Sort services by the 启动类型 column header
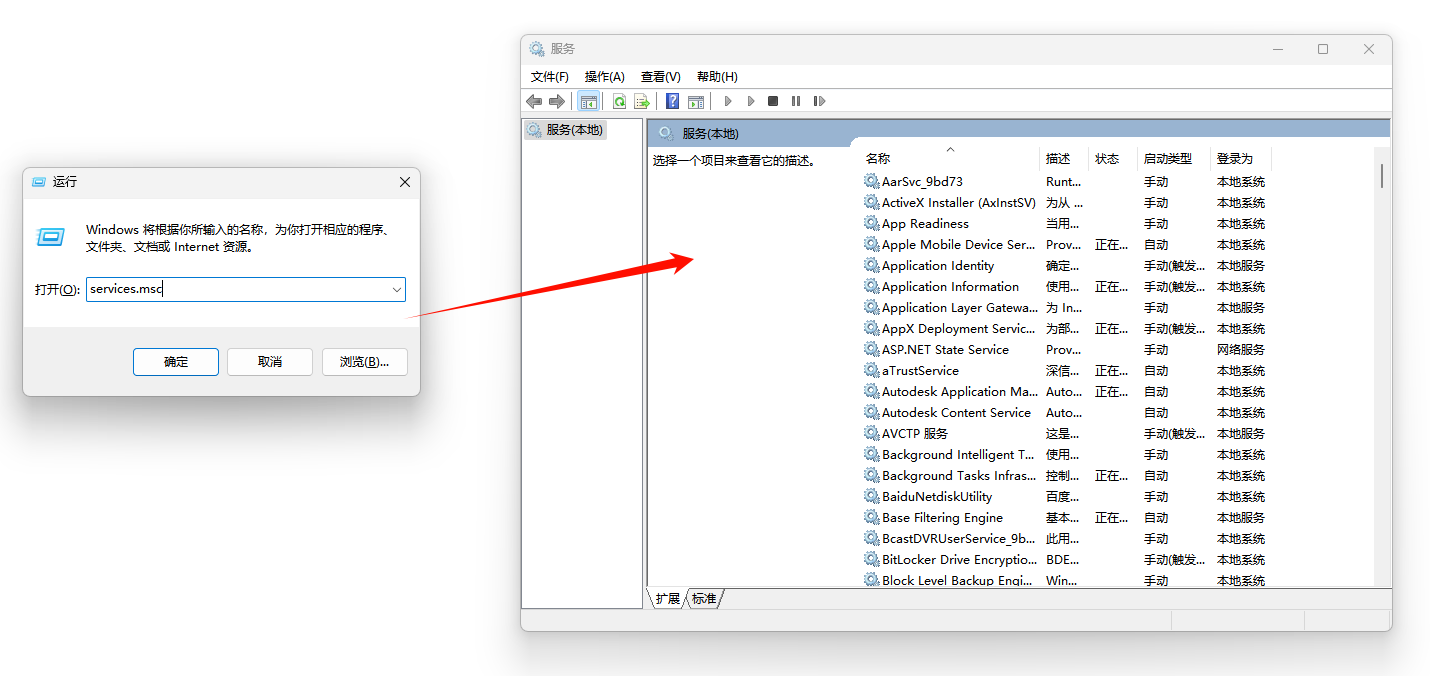Screen dimensions: 1430x676 tap(1167, 159)
